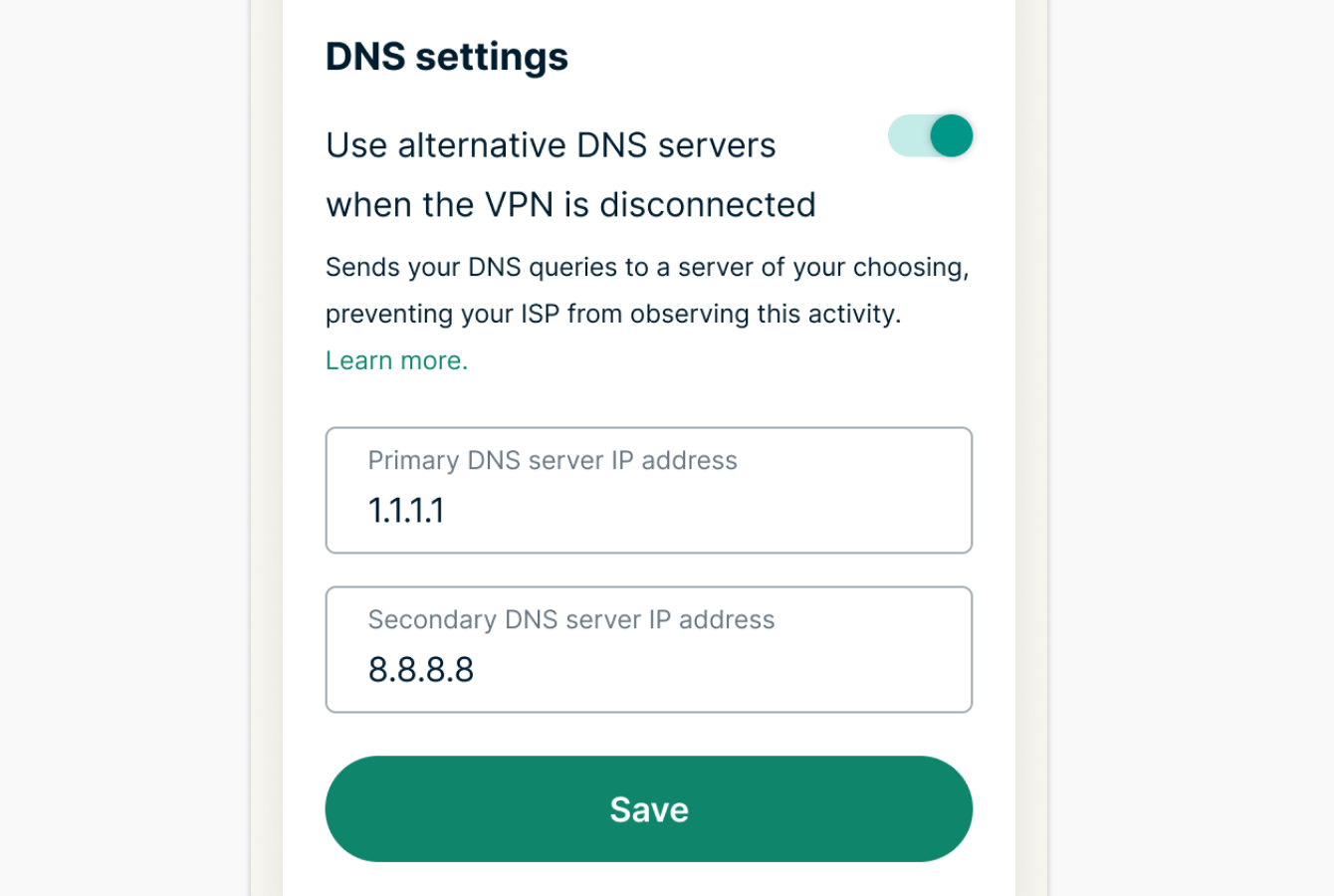Click the "when the VPN is disconnected" text line

570,205
